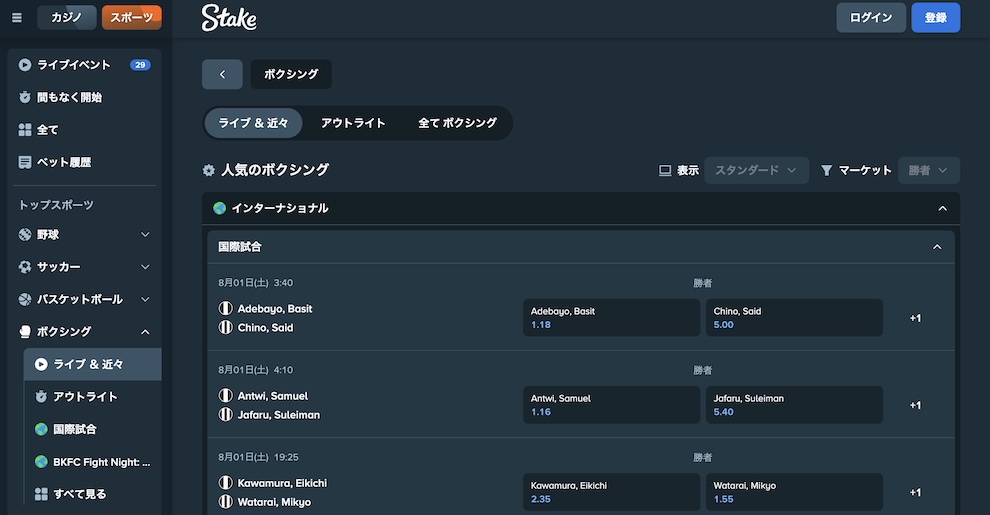Viewport: 990px width, 515px height.
Task: Open the Kawamura, Eikichi match name
Action: click(x=282, y=483)
